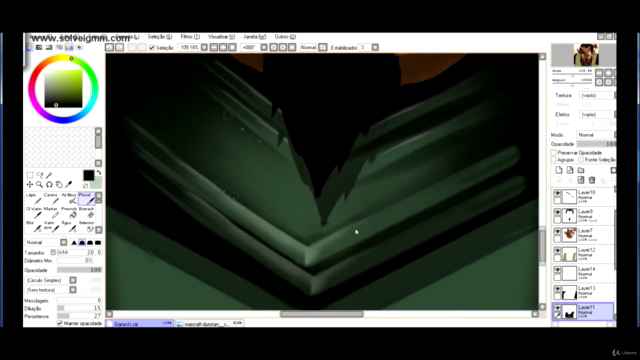Screen dimensions: 640x360
Task: Activate the eyedropper color picker tool
Action: point(69,185)
